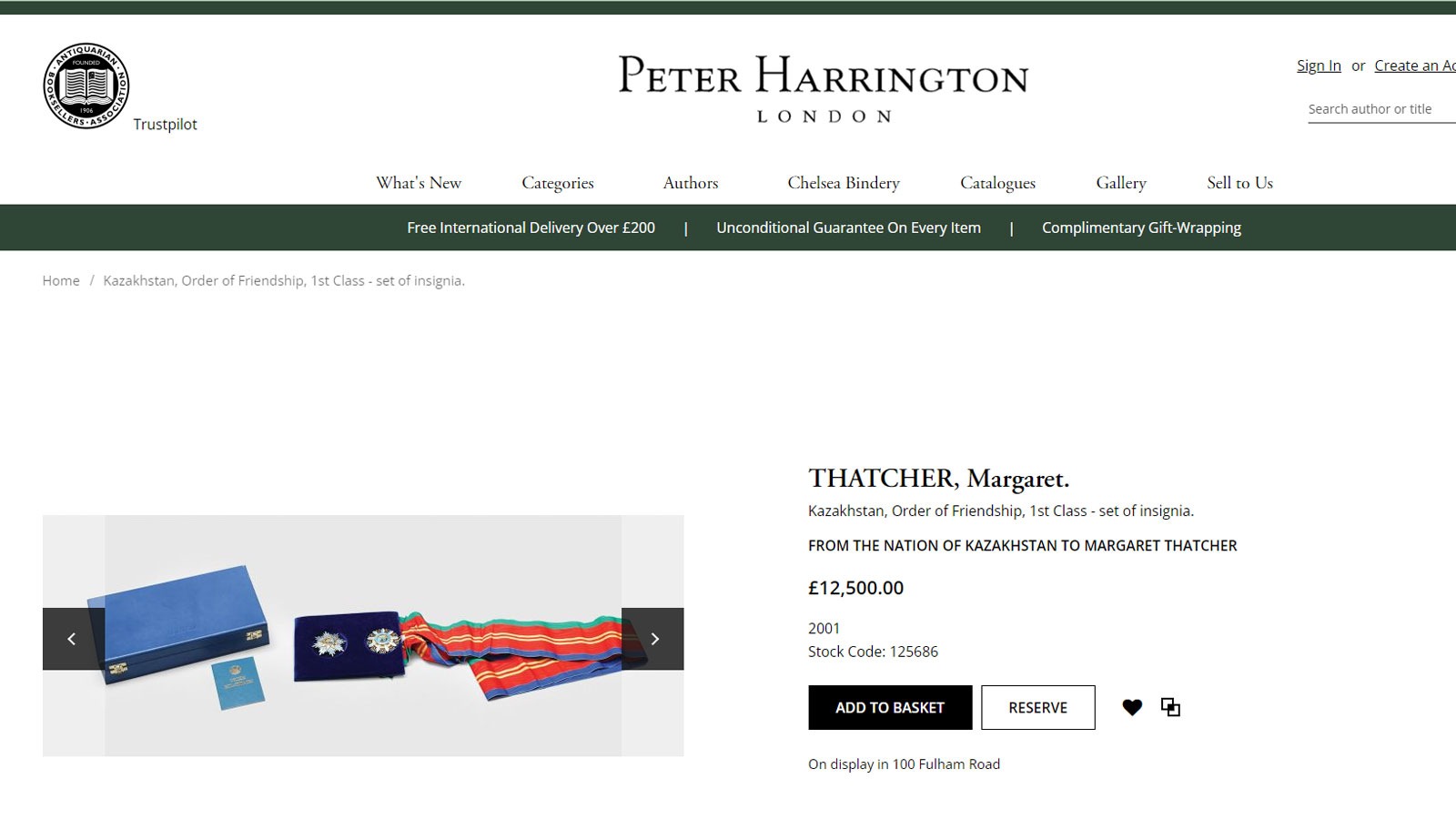This screenshot has height=819, width=1456.
Task: Click the Sign In link
Action: coord(1319,66)
